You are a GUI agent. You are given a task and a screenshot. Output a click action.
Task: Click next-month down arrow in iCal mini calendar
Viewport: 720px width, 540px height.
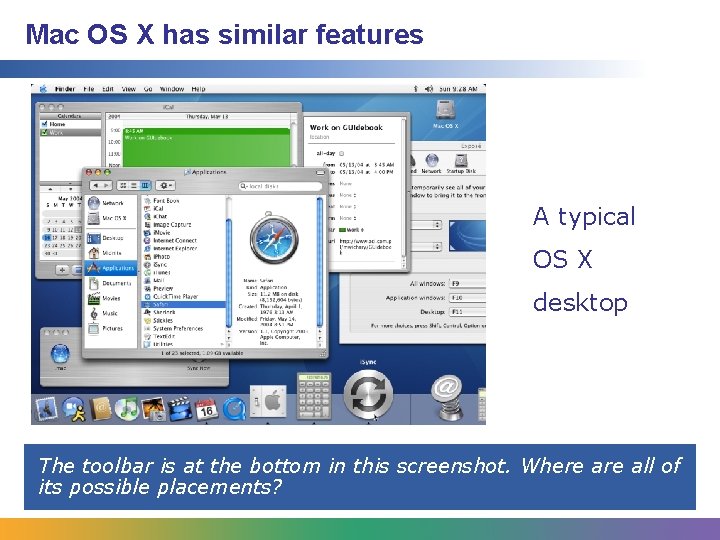point(70,189)
